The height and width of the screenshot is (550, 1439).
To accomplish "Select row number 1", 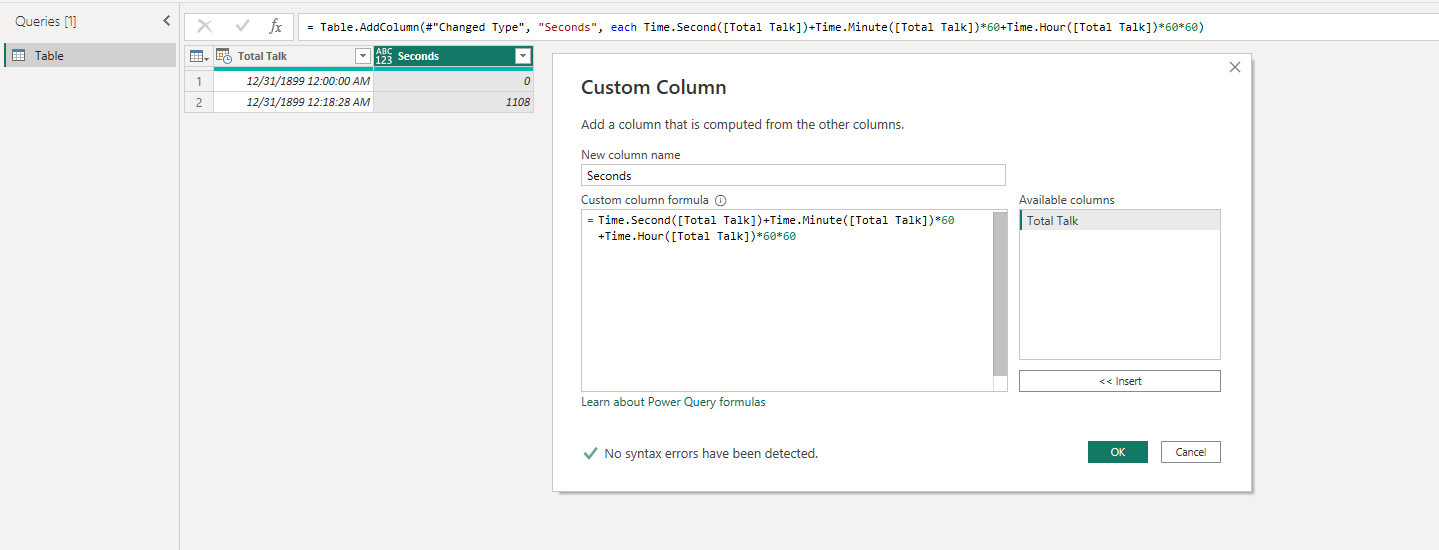I will [199, 81].
